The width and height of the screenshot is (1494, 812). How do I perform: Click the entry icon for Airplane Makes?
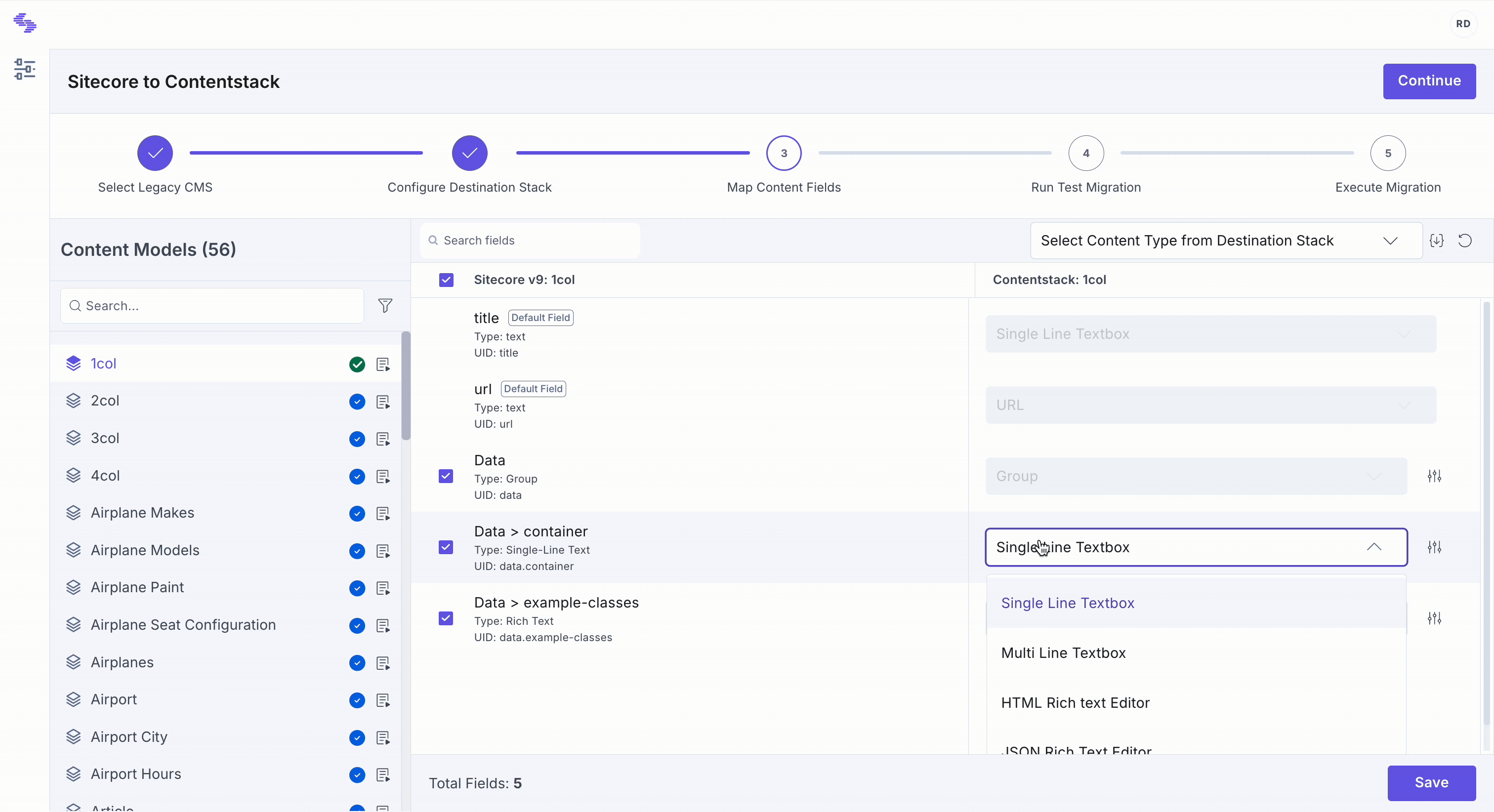383,513
